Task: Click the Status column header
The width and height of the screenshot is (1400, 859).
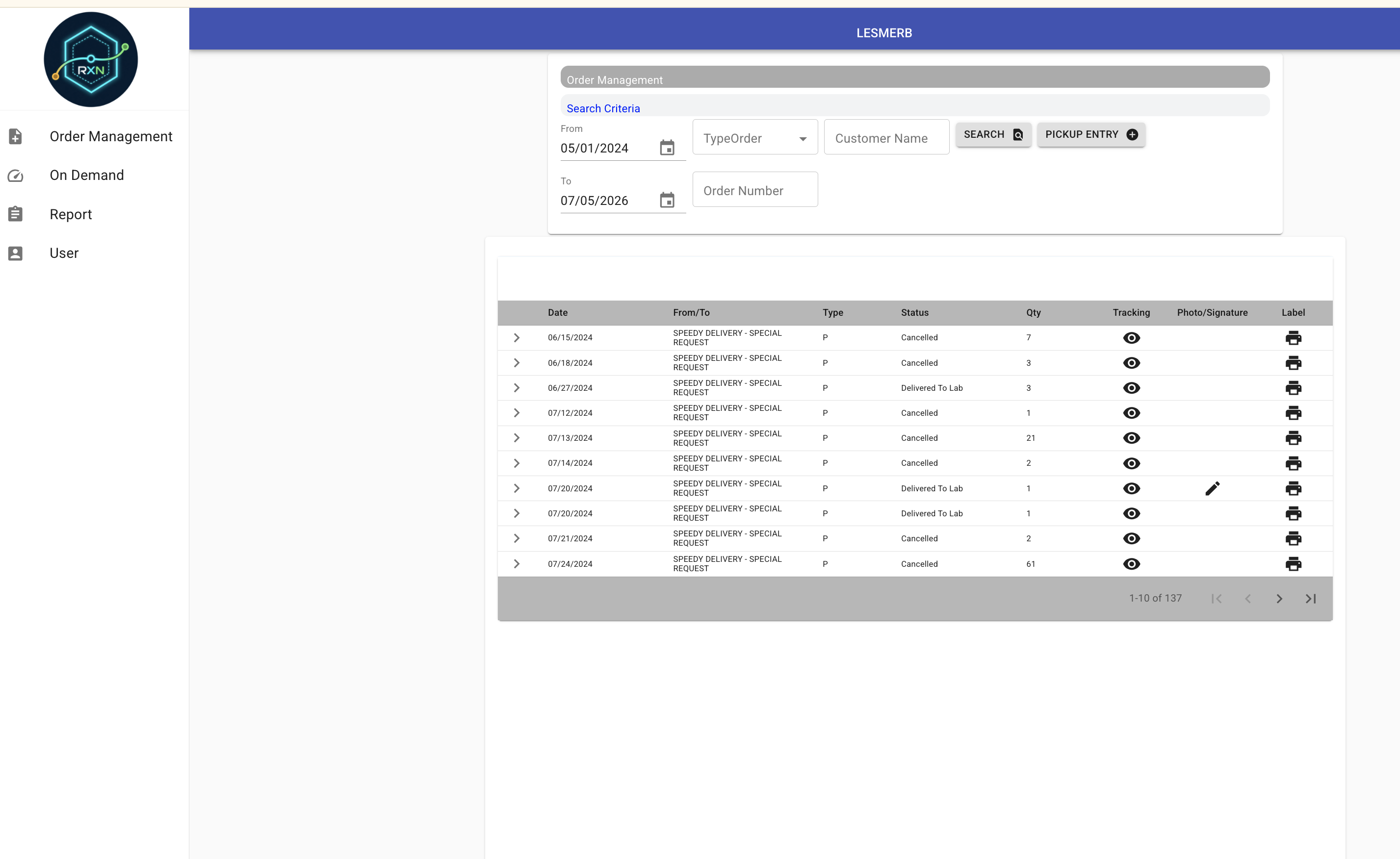Action: [914, 312]
